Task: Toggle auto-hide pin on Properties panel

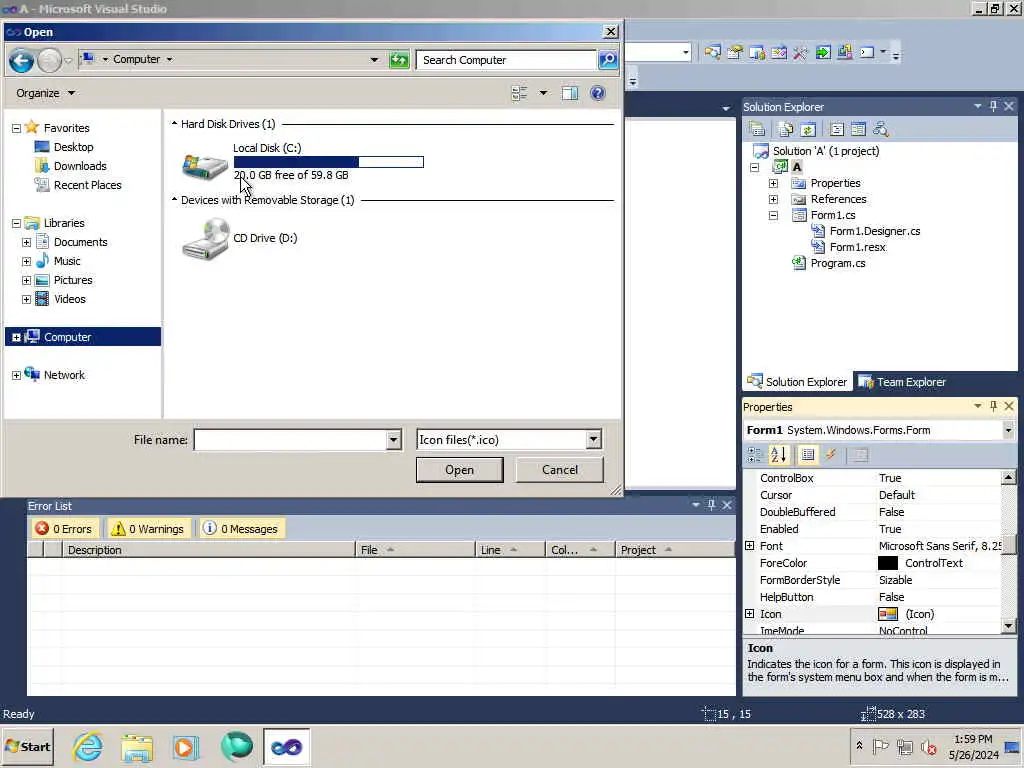Action: (993, 406)
